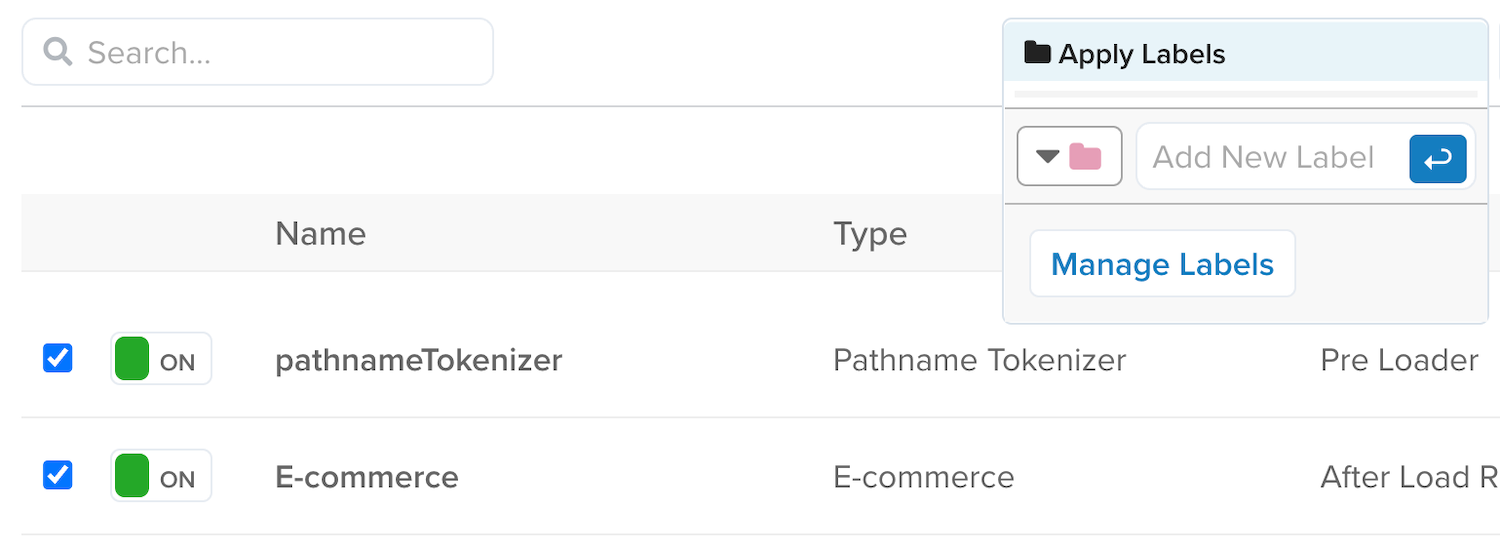This screenshot has width=1500, height=550.
Task: Click the Pre Loader scope cell
Action: (x=1398, y=360)
